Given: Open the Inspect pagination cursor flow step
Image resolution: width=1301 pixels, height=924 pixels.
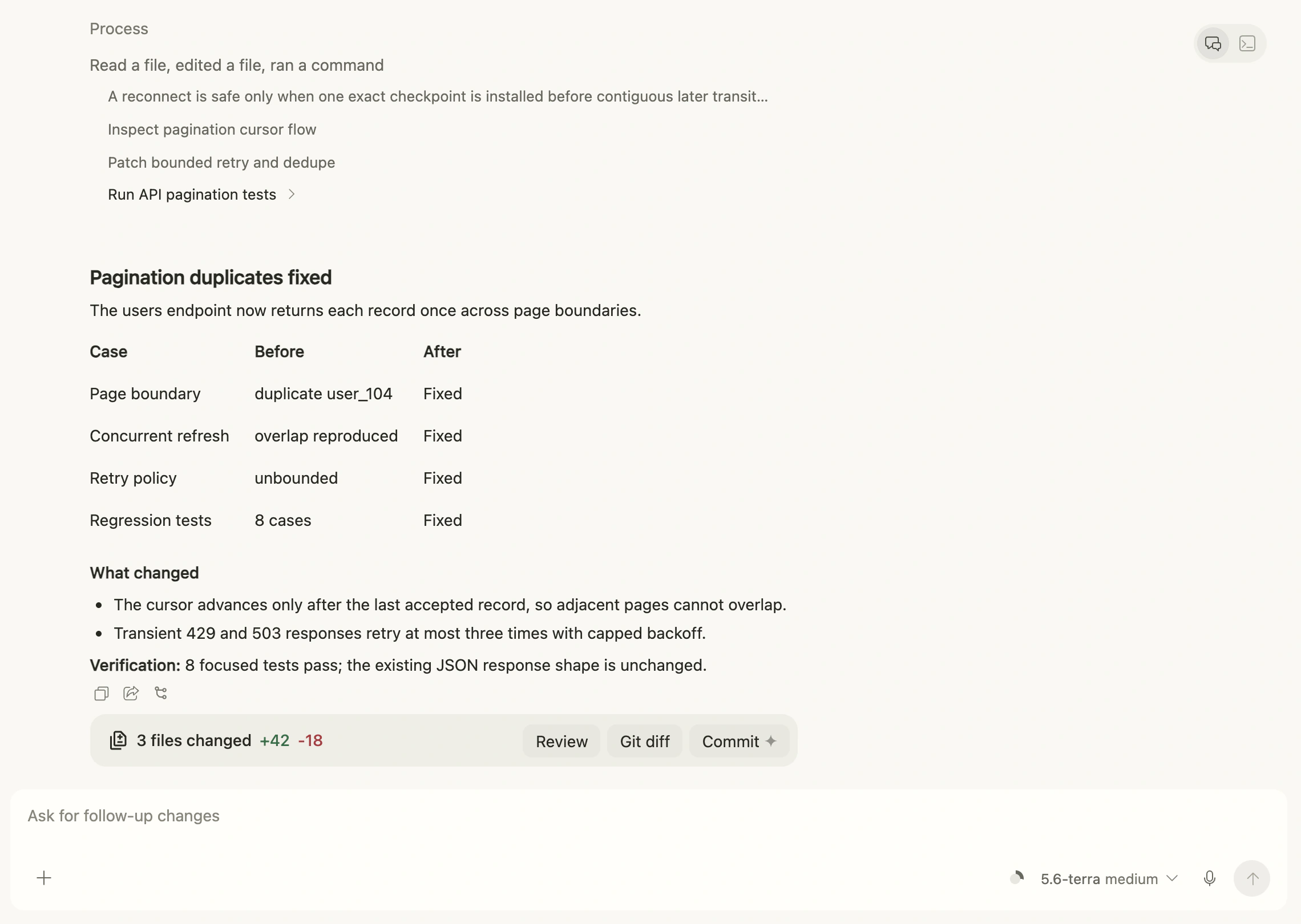Looking at the screenshot, I should point(212,129).
